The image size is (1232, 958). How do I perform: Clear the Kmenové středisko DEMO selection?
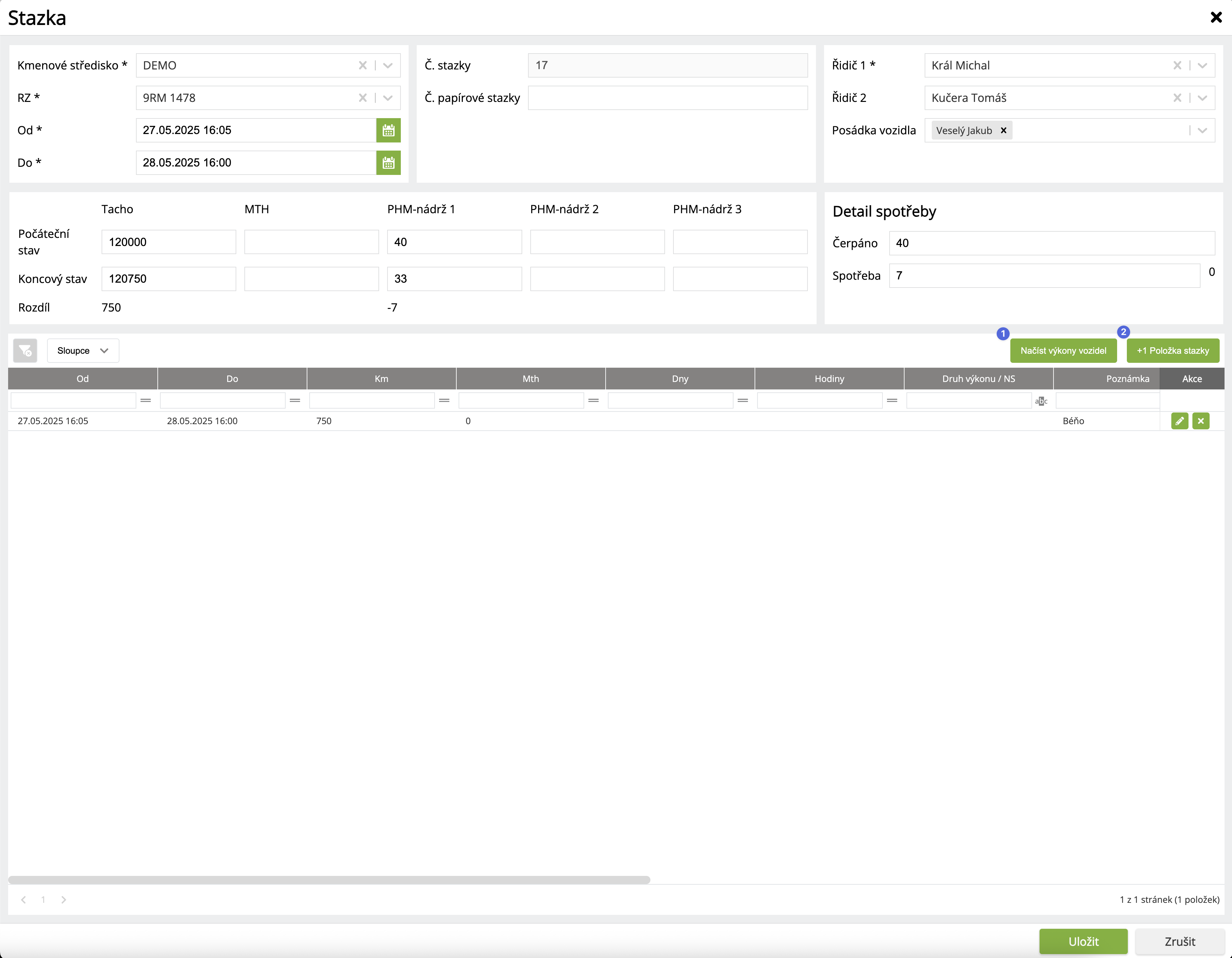pyautogui.click(x=363, y=66)
